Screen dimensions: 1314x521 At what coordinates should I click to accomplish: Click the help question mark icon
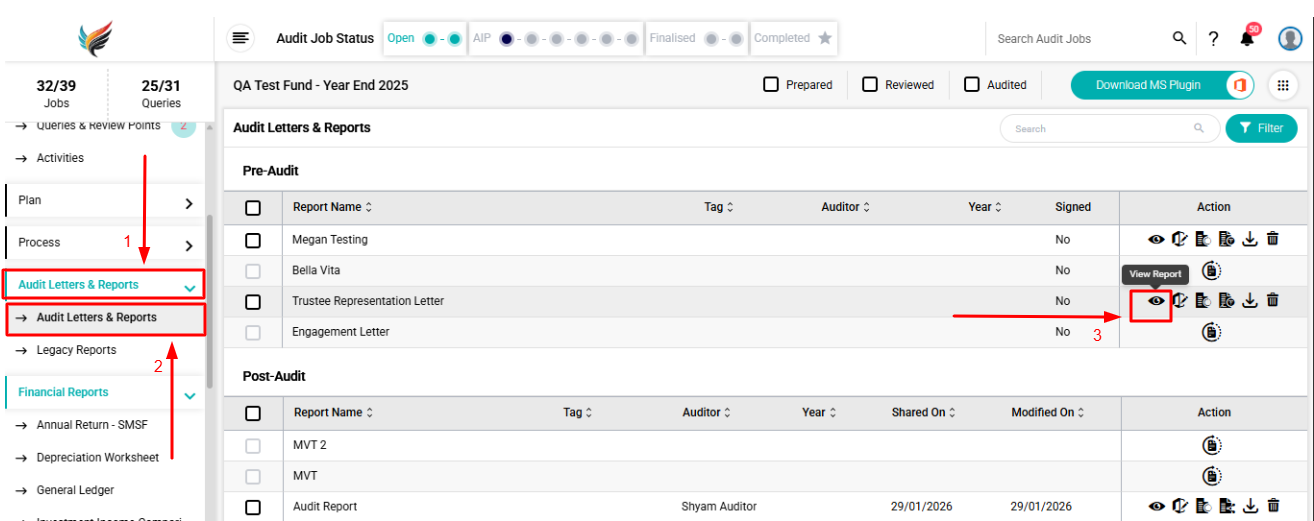tap(1213, 39)
